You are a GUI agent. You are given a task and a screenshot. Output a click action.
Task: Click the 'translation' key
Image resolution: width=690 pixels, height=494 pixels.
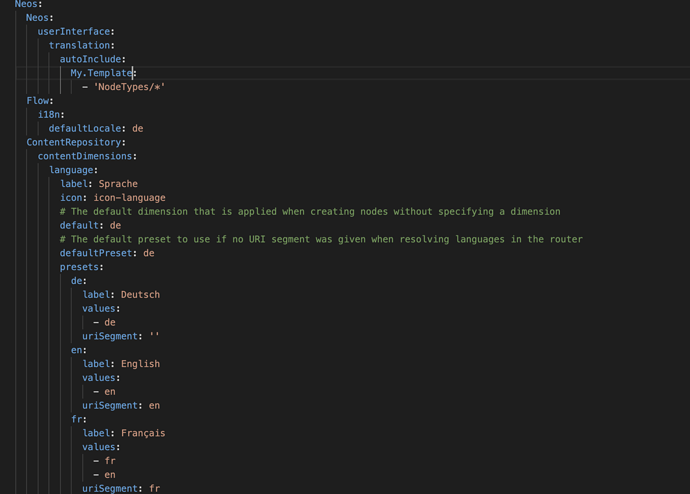coord(79,45)
